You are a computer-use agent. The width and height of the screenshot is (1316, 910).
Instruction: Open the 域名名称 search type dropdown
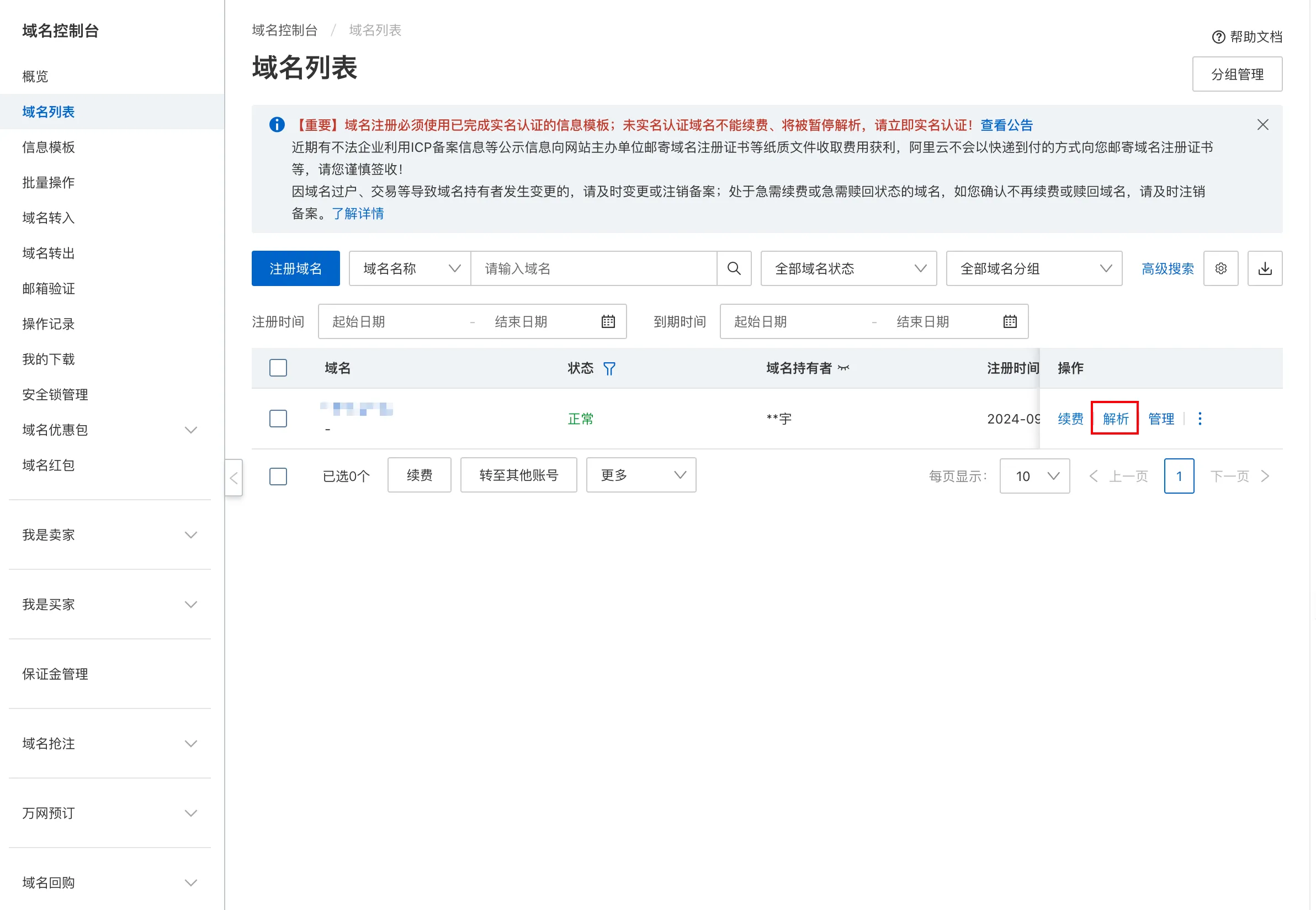pyautogui.click(x=410, y=268)
